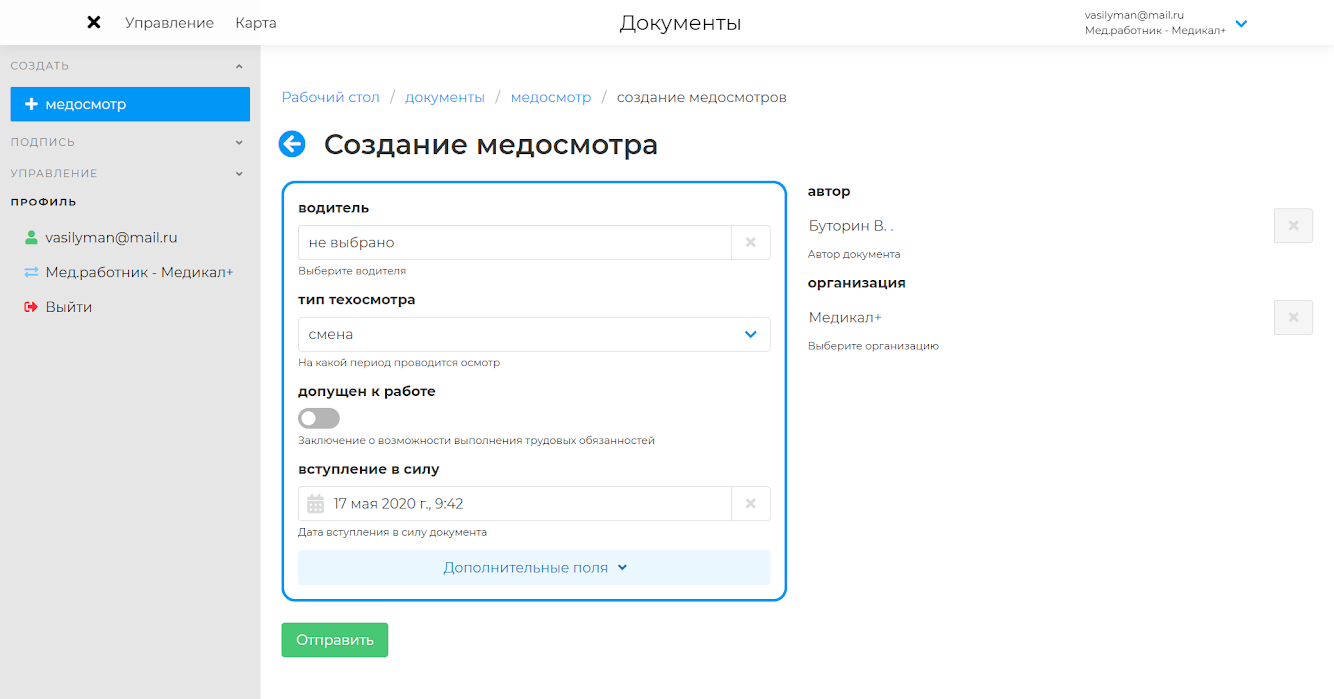Click the account email in header
The height and width of the screenshot is (699, 1334).
click(1134, 15)
